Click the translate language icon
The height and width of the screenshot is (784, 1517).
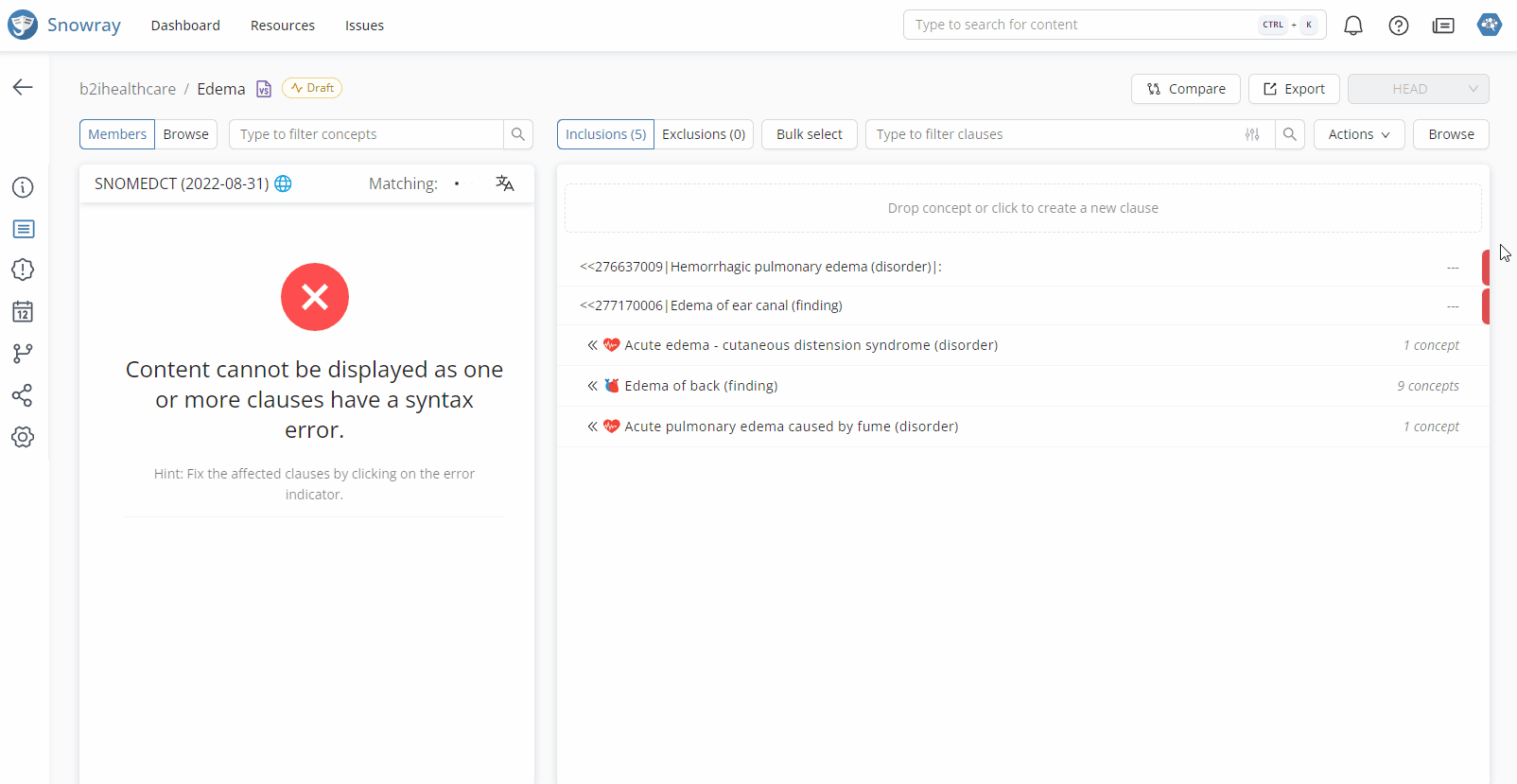coord(505,183)
